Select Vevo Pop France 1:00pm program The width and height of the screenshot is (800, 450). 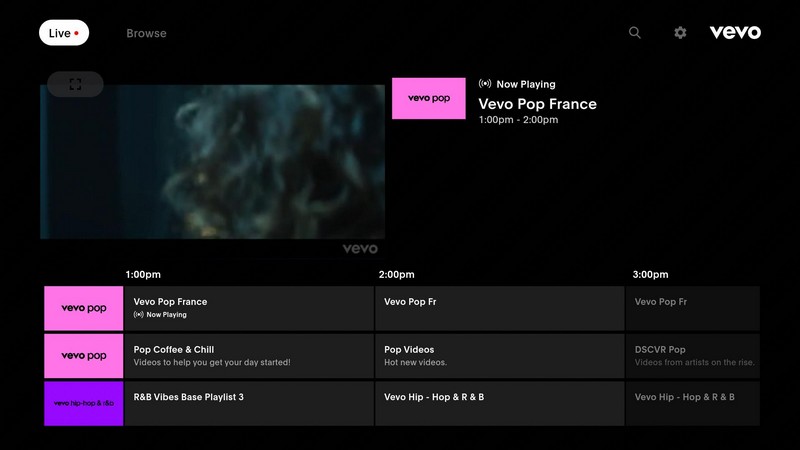[x=248, y=308]
